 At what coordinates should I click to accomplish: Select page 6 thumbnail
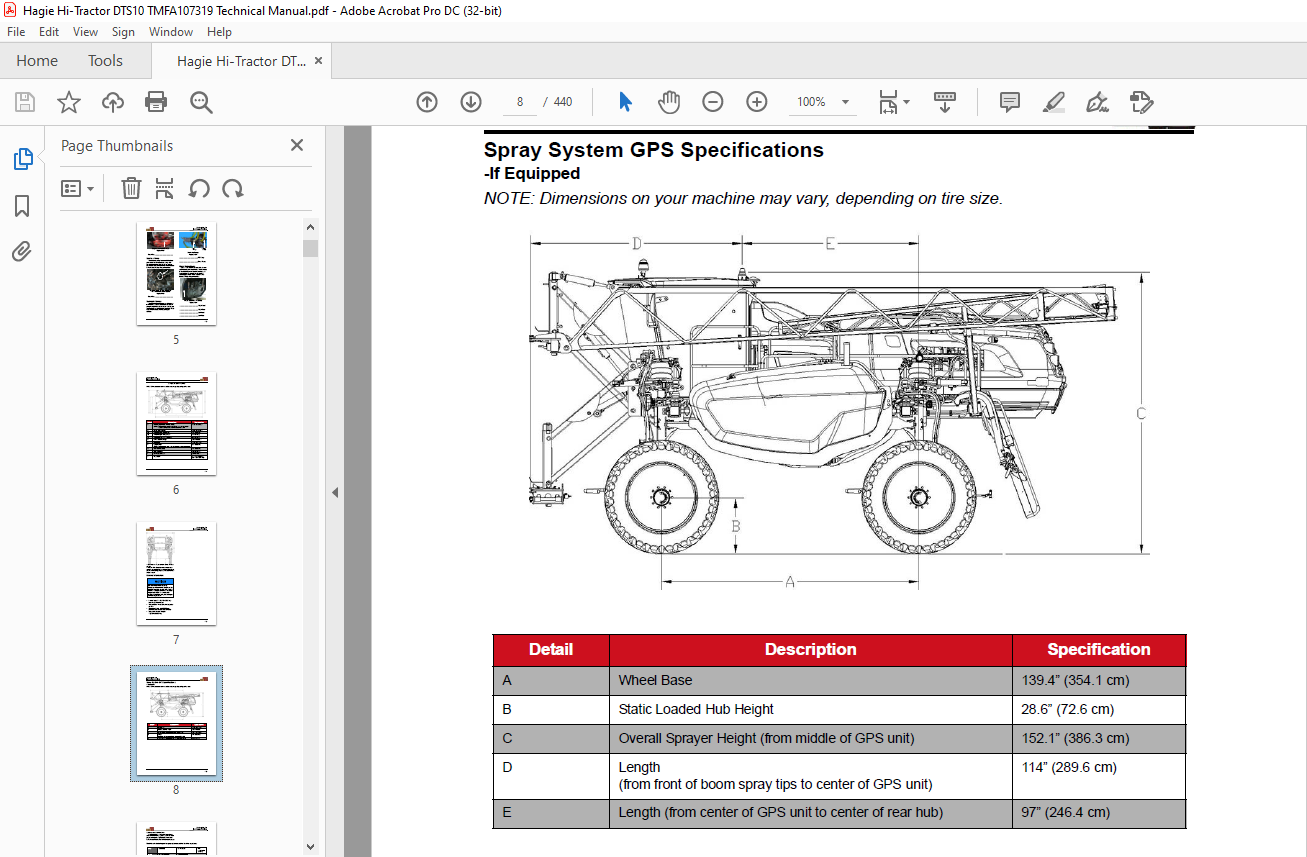coord(176,424)
